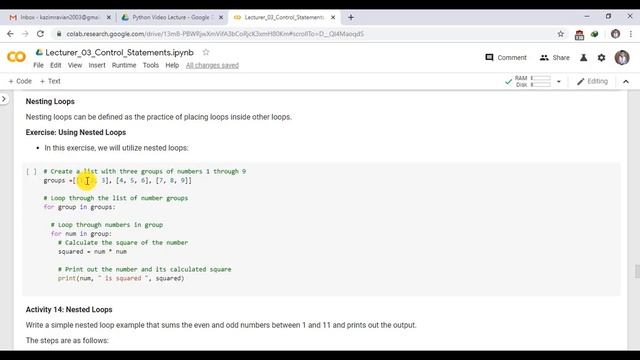Click the Activity 14: Nested Loops heading
The image size is (640, 360).
coord(69,309)
